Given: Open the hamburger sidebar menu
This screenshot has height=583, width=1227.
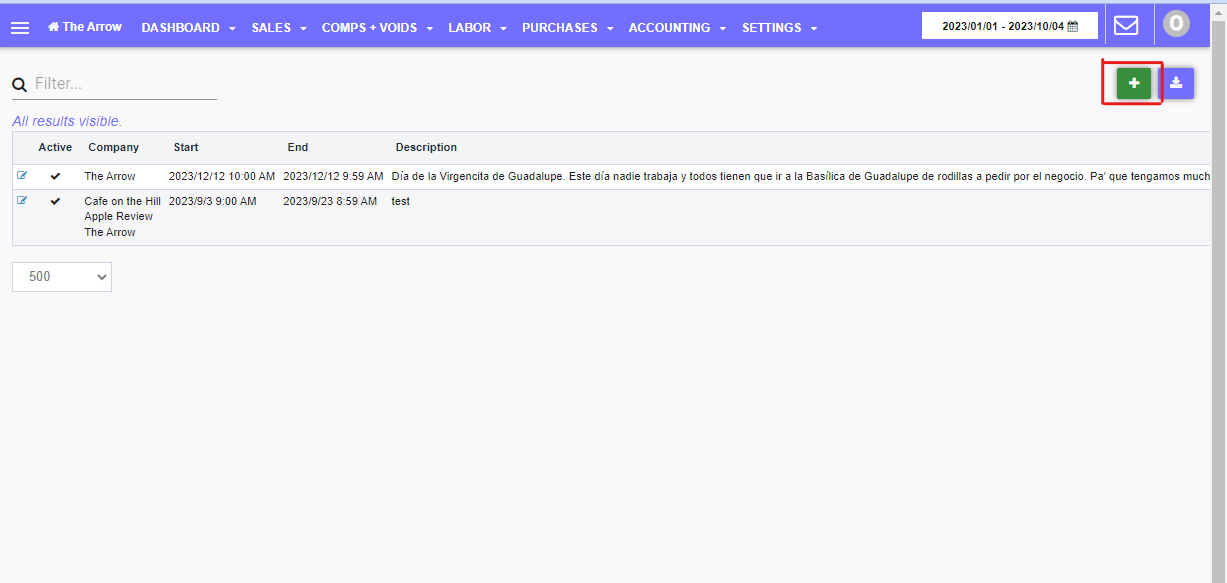Looking at the screenshot, I should click(20, 28).
